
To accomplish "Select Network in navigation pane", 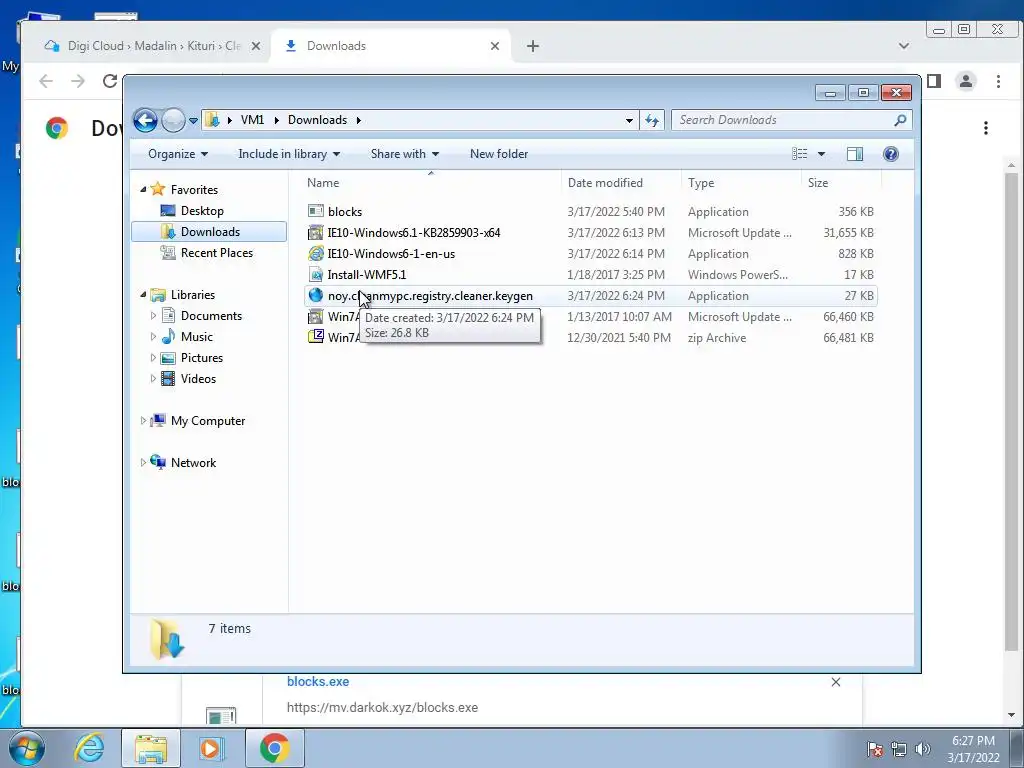I will (193, 463).
